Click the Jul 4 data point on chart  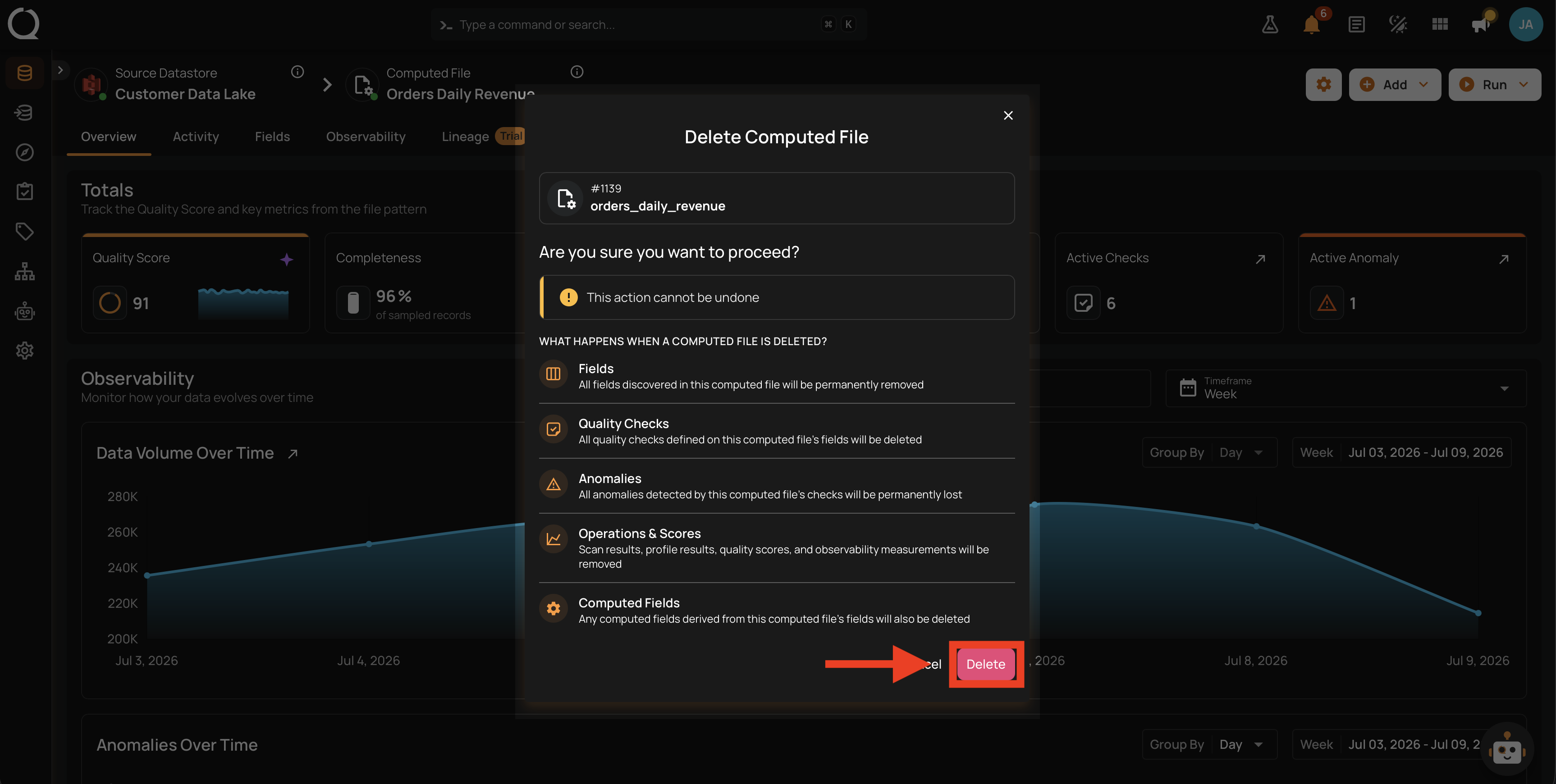tap(369, 544)
